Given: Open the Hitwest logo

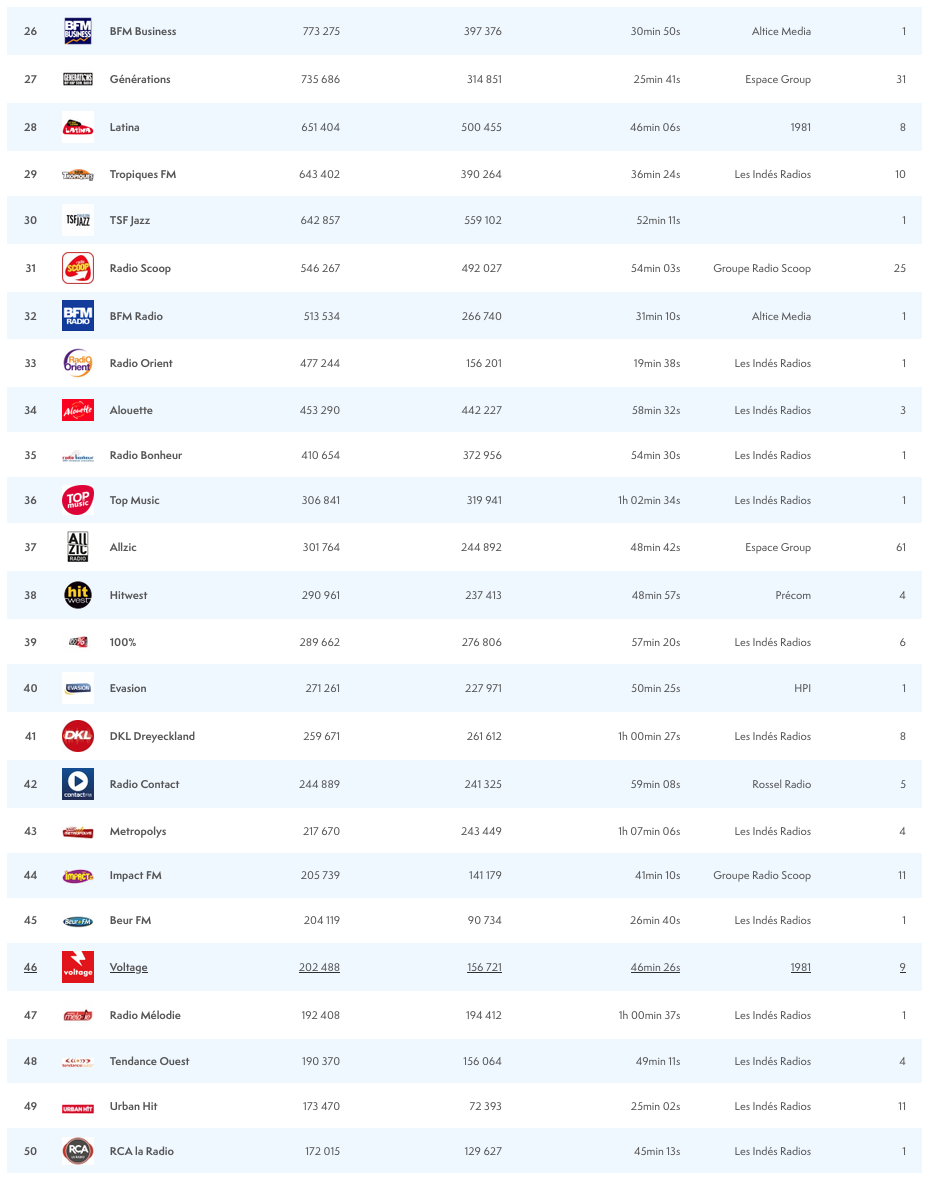Looking at the screenshot, I should click(78, 595).
